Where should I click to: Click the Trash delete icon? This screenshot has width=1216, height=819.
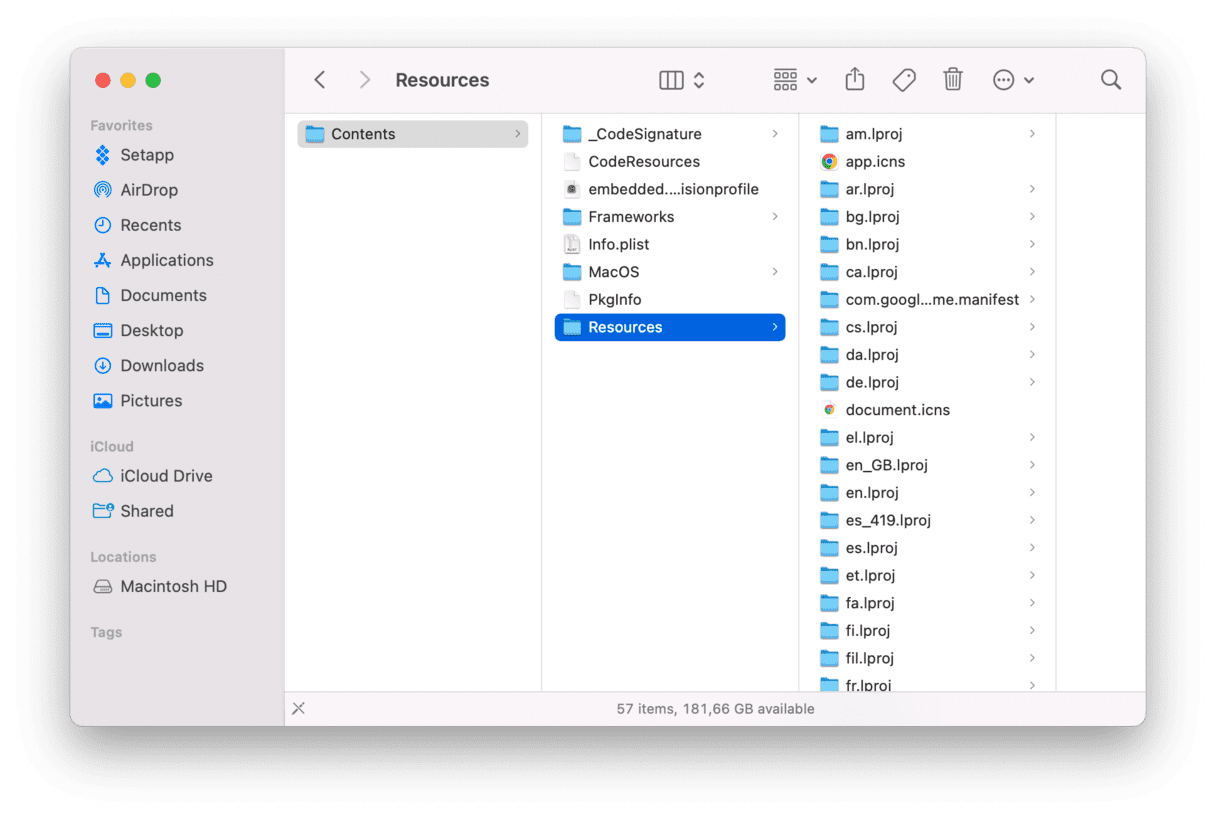coord(953,80)
